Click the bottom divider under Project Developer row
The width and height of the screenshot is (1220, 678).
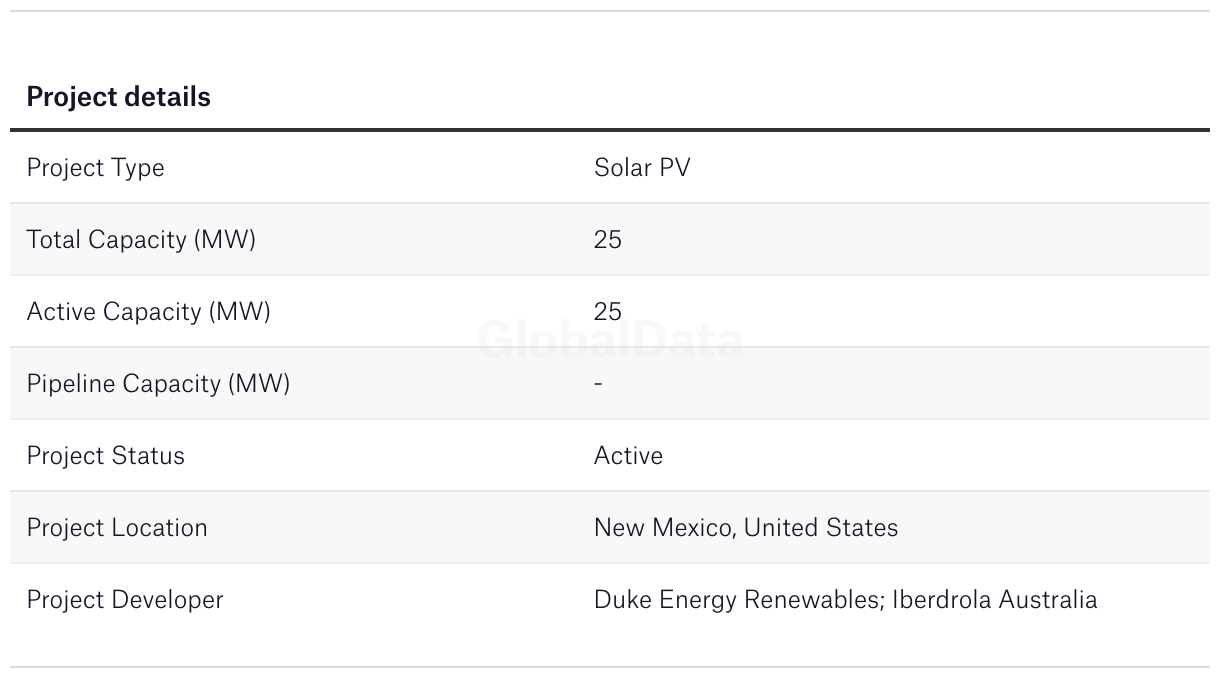(x=610, y=667)
